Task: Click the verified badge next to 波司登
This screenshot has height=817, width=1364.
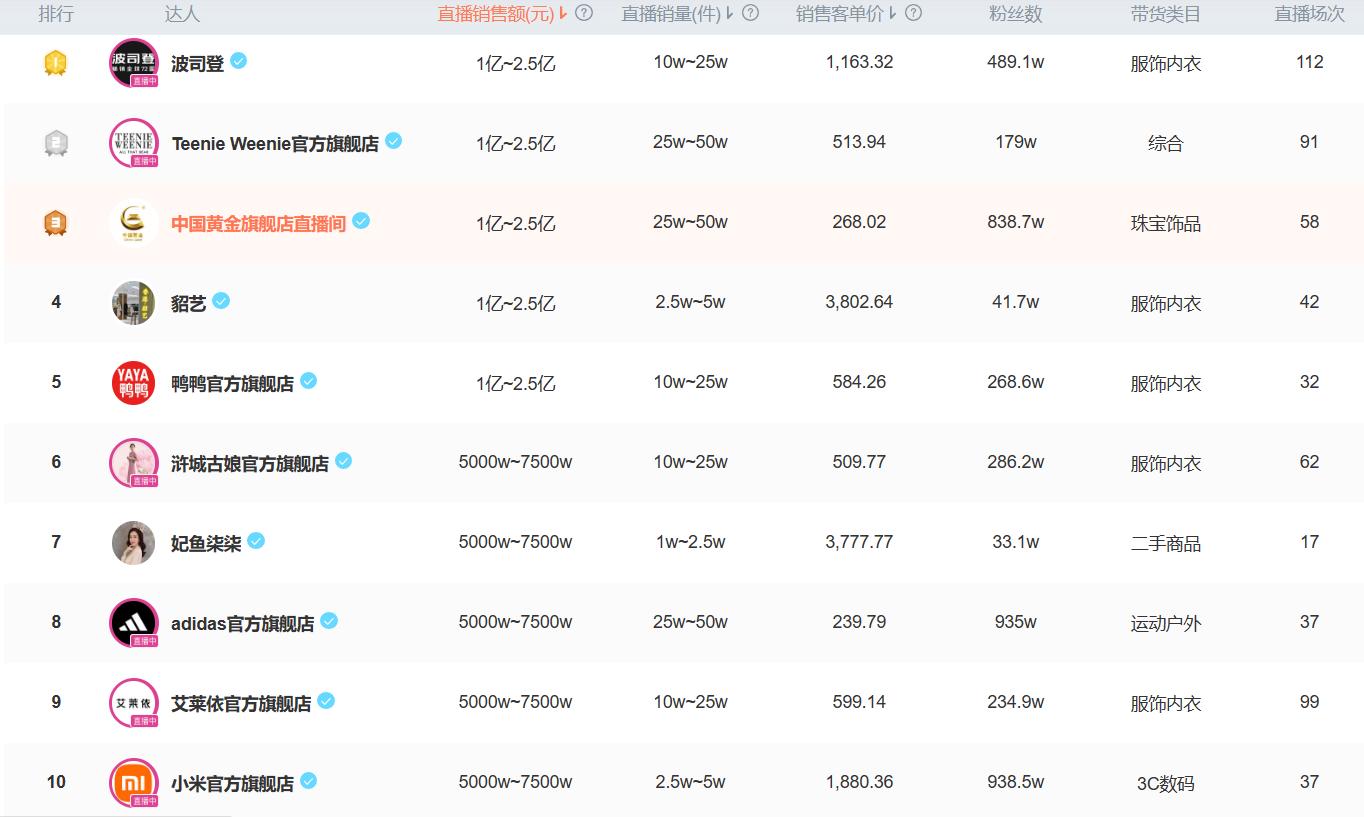Action: click(x=238, y=61)
